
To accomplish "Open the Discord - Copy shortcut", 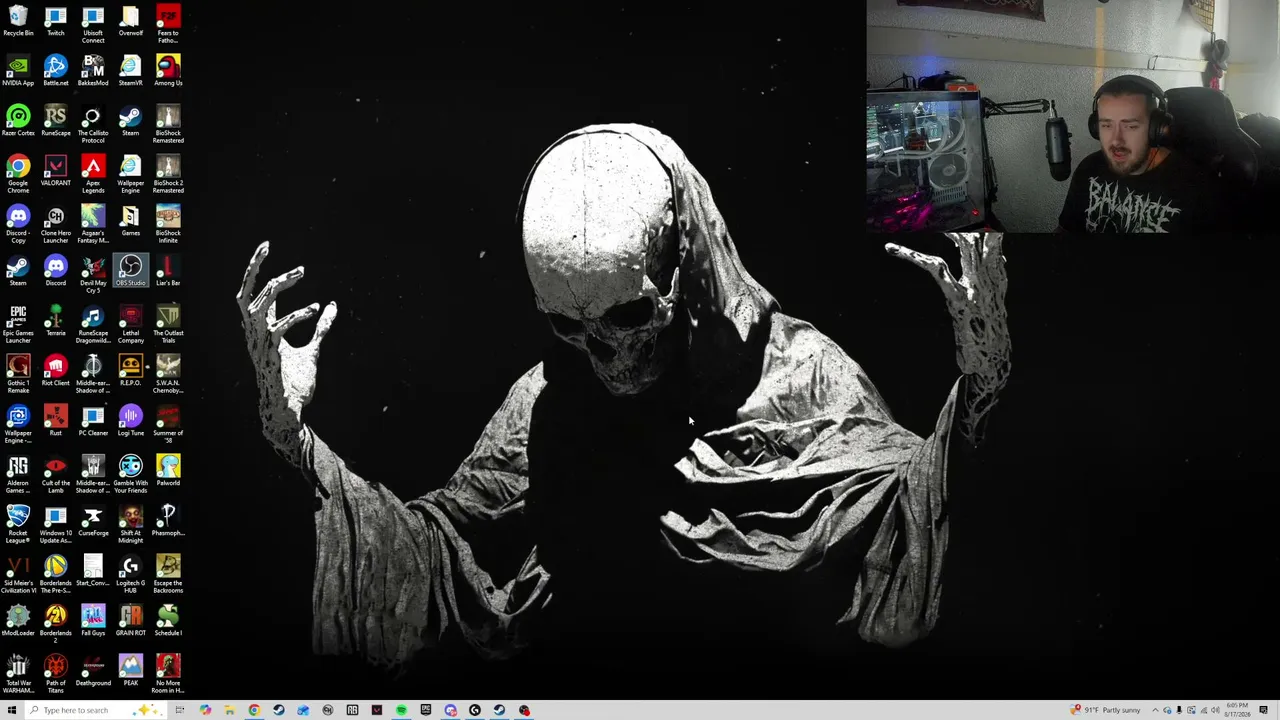I will 18,225.
